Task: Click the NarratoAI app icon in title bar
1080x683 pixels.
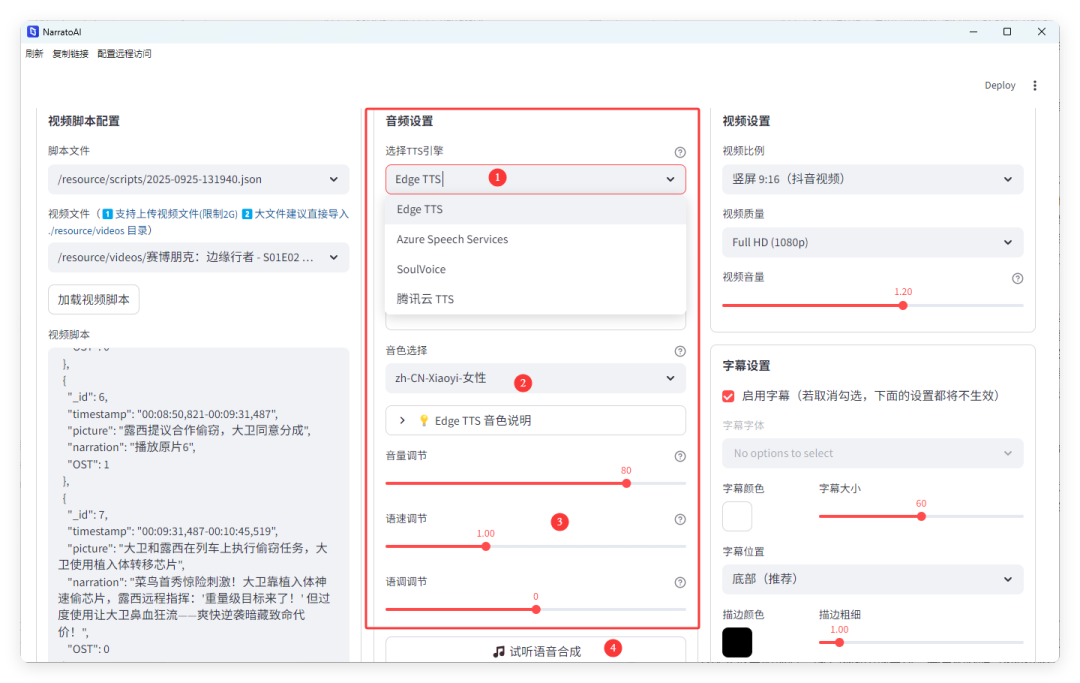Action: click(x=33, y=32)
